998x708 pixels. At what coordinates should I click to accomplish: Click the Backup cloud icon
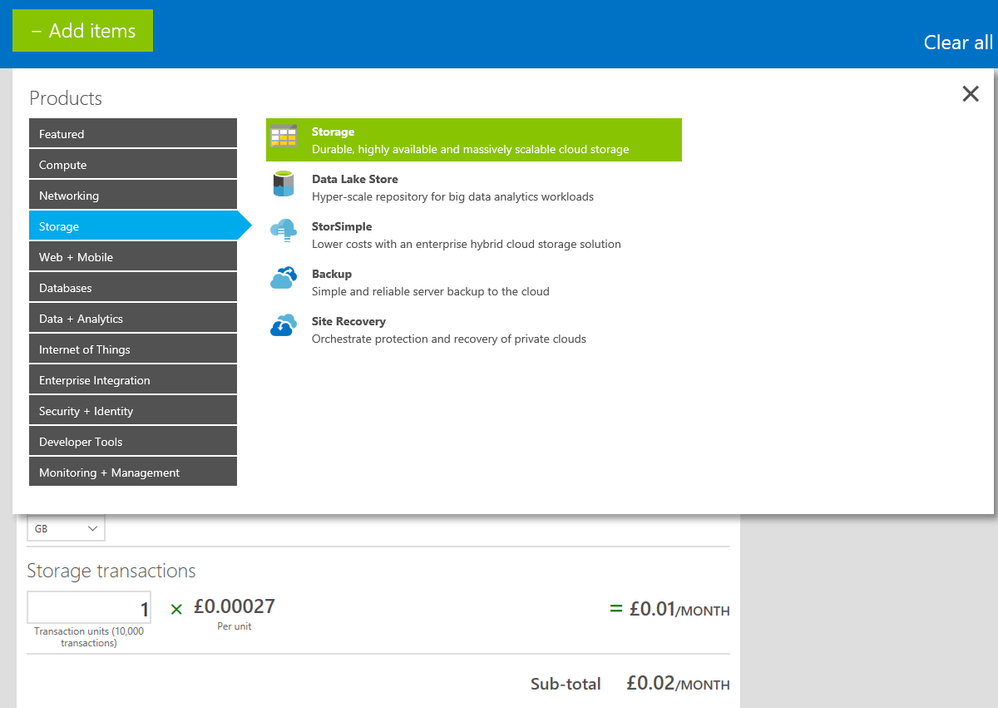point(283,278)
